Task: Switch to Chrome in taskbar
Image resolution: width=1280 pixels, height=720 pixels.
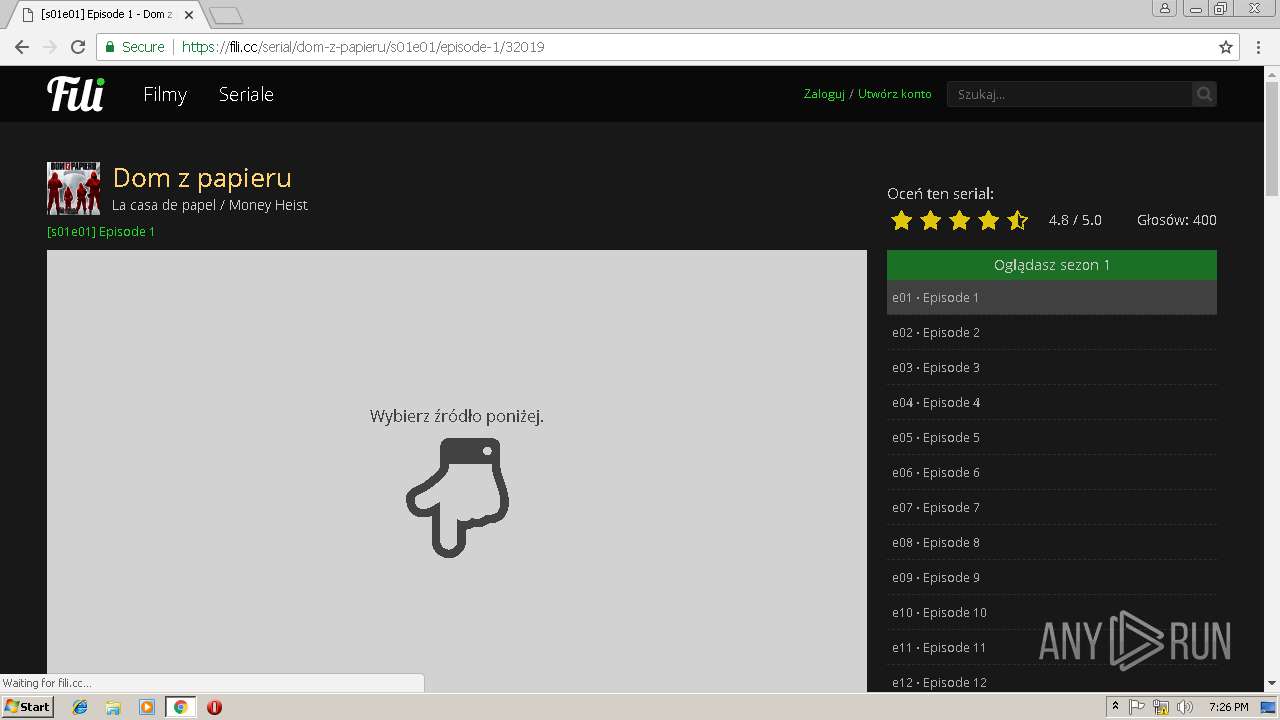Action: [180, 707]
